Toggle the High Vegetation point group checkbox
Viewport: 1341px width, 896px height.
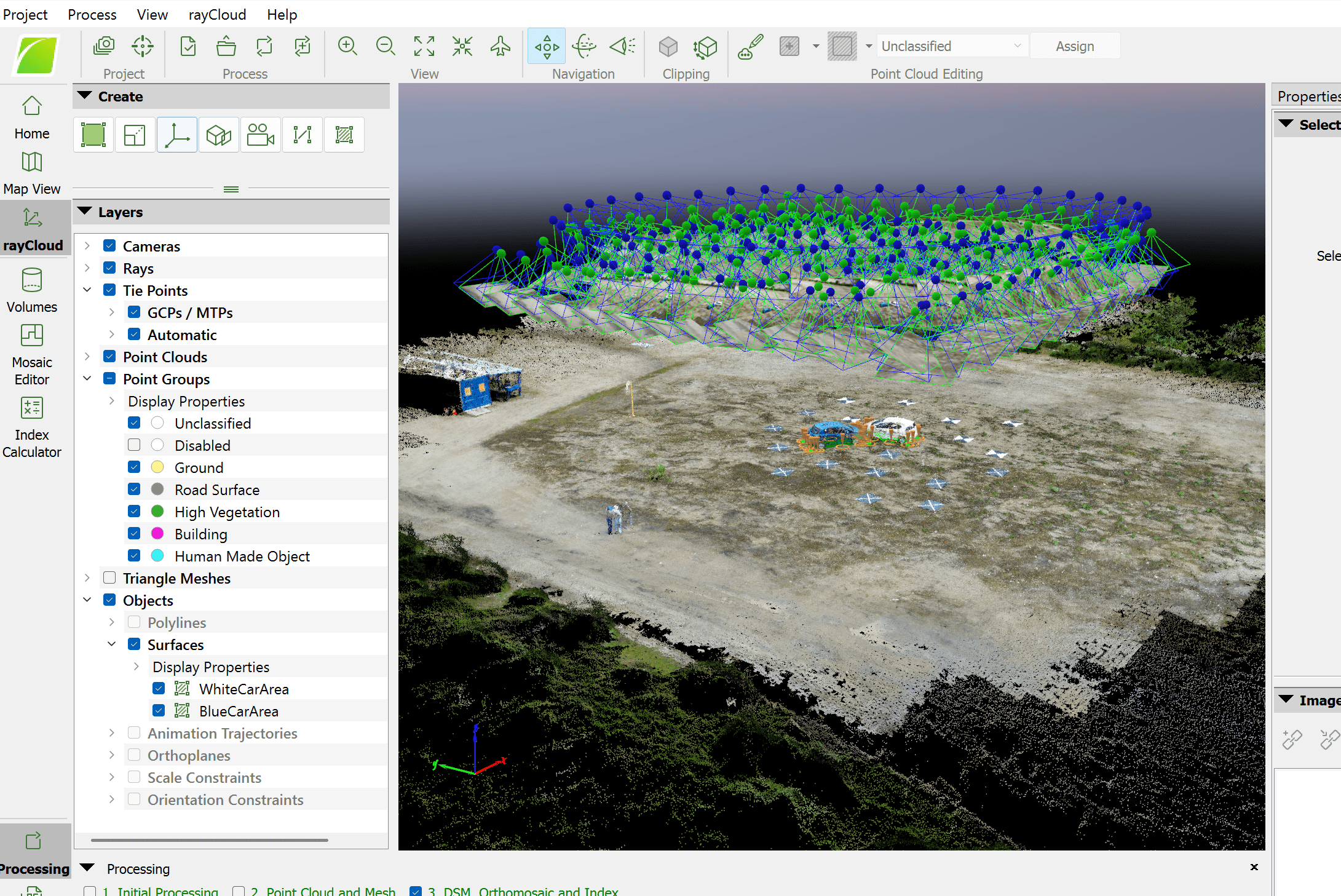coord(134,511)
